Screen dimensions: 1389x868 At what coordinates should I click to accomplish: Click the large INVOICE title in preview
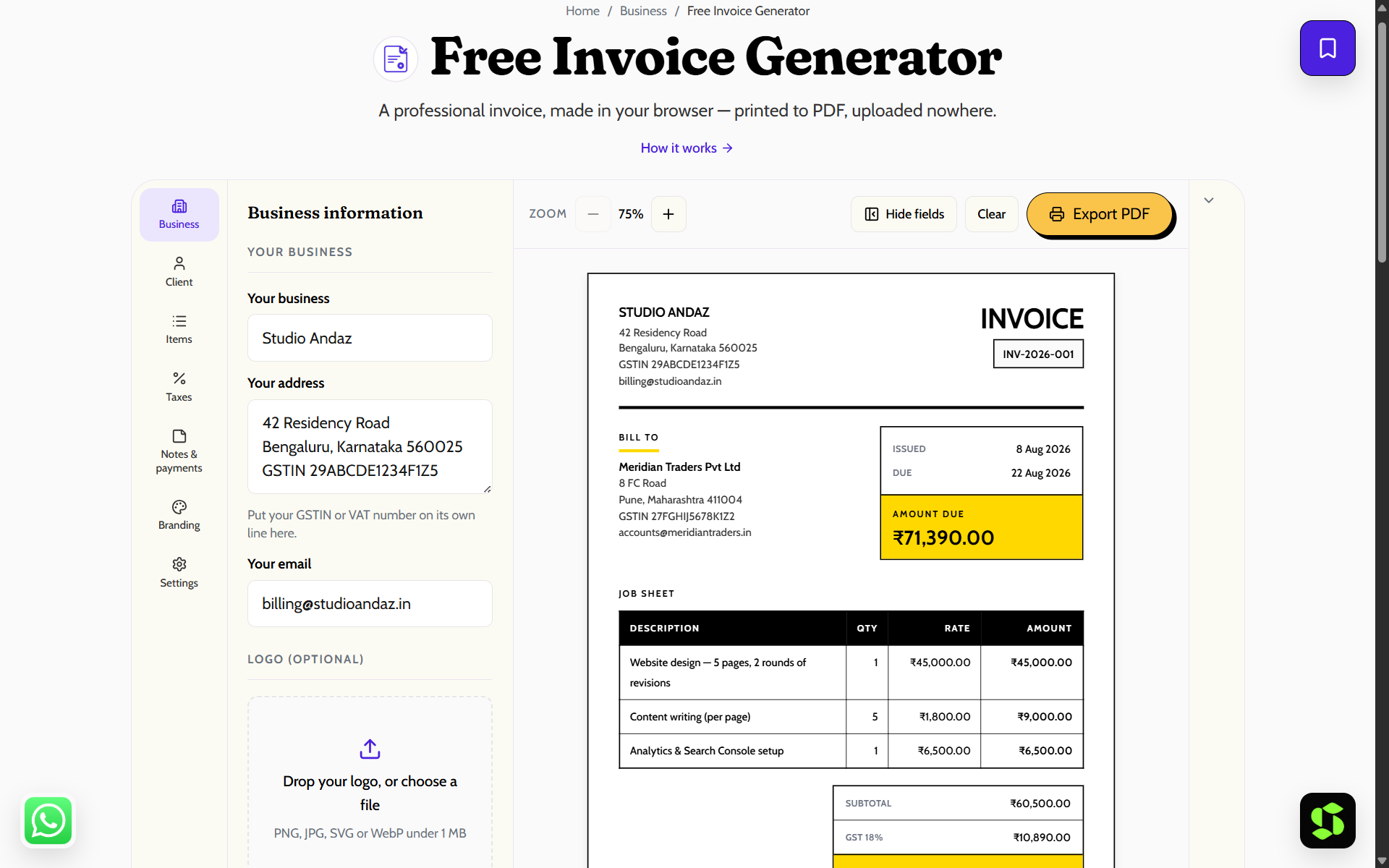tap(1032, 319)
